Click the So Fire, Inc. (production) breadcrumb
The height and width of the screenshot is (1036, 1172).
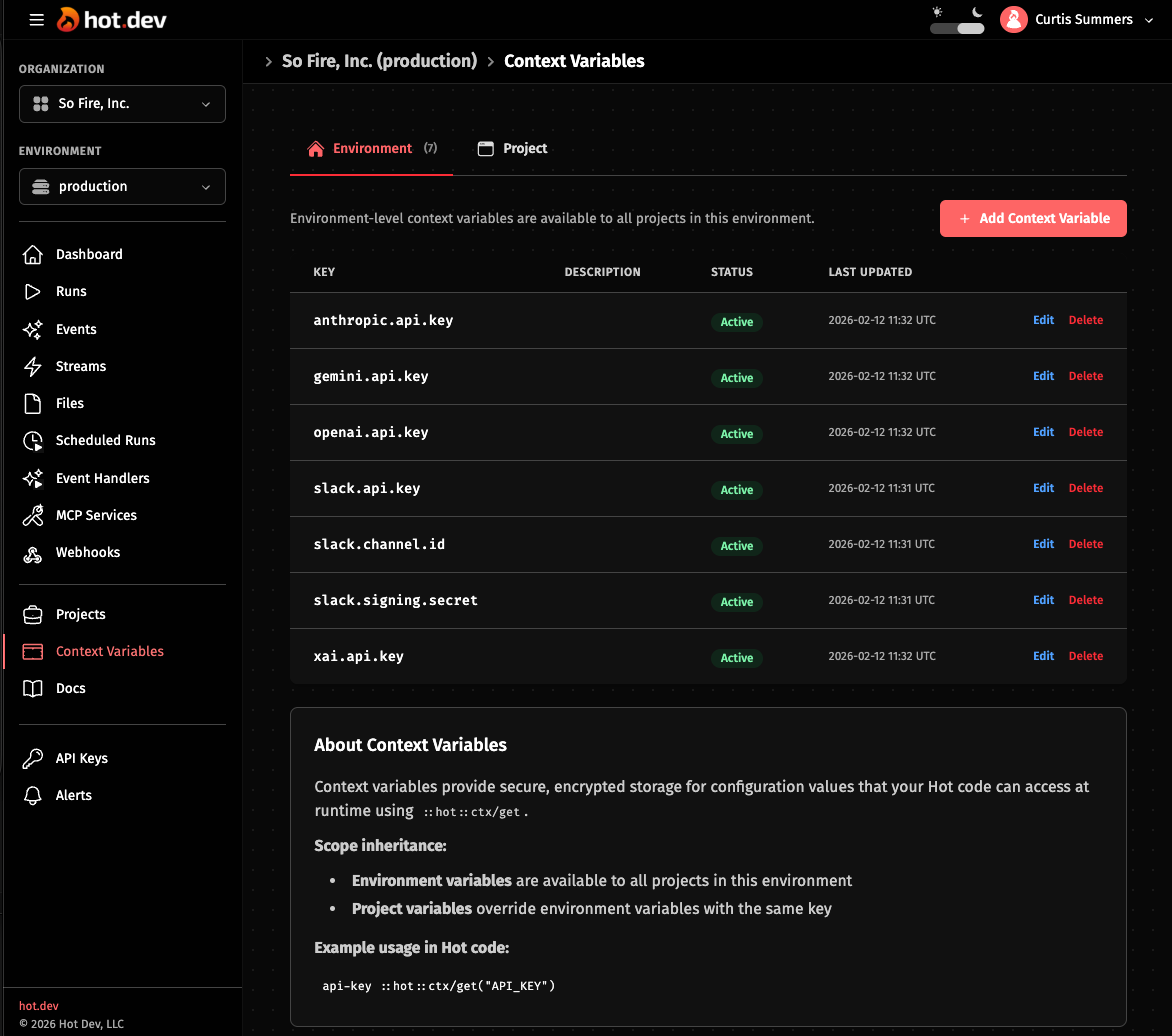[379, 62]
